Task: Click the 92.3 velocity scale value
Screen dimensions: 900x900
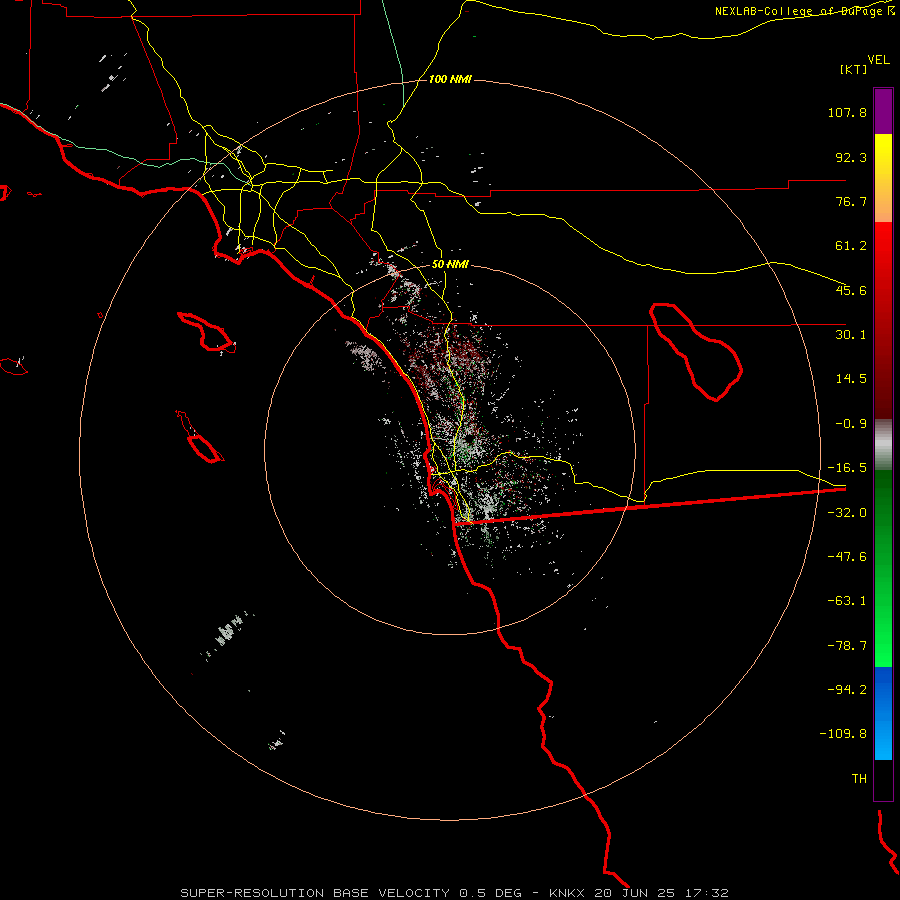Action: pyautogui.click(x=851, y=157)
